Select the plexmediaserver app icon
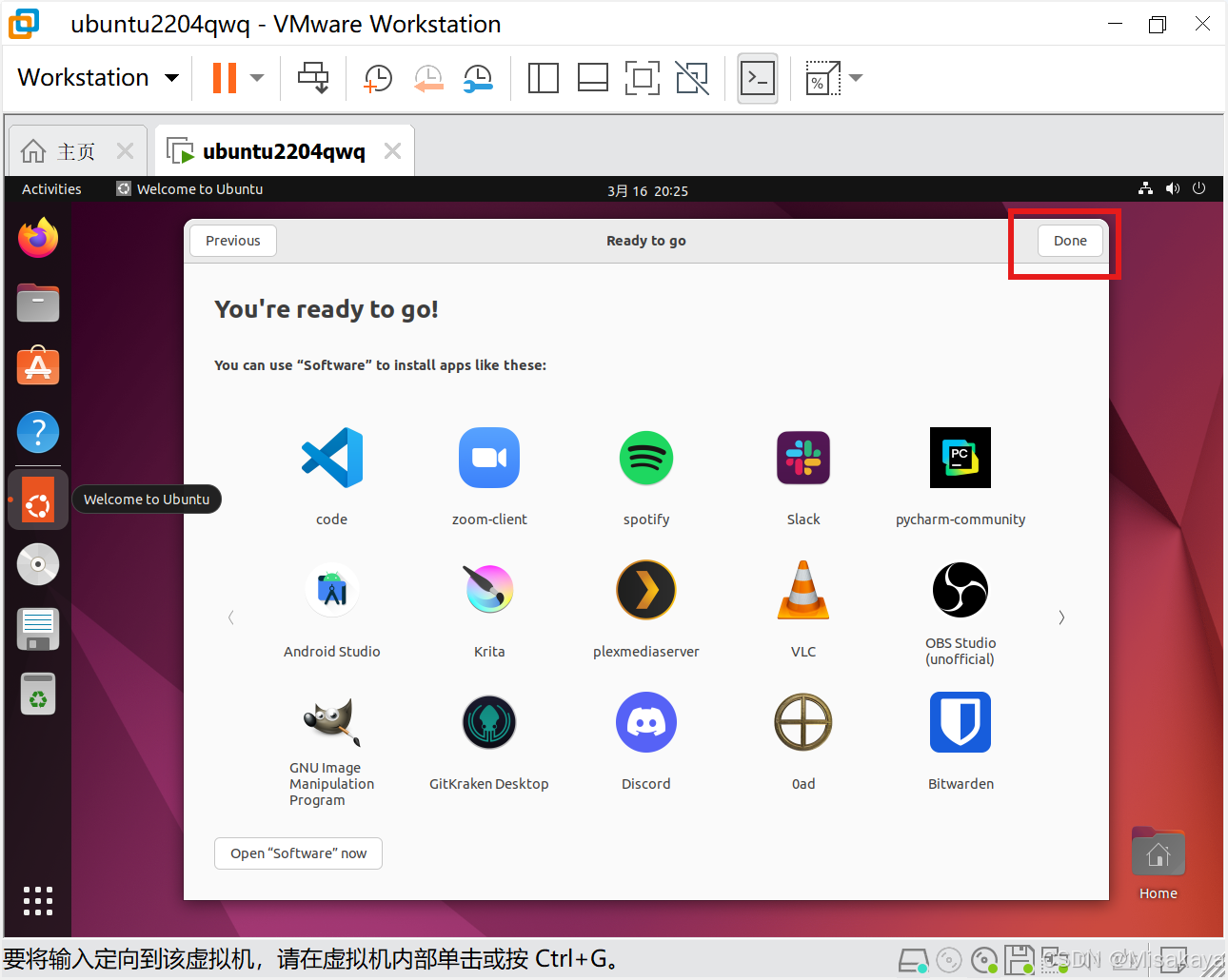1228x980 pixels. pyautogui.click(x=646, y=590)
